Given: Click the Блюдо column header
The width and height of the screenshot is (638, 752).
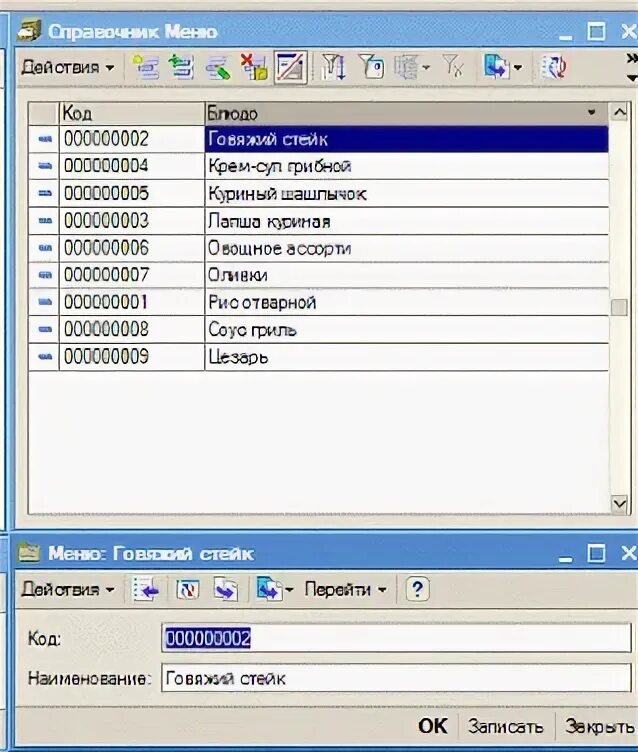Looking at the screenshot, I should pyautogui.click(x=406, y=113).
